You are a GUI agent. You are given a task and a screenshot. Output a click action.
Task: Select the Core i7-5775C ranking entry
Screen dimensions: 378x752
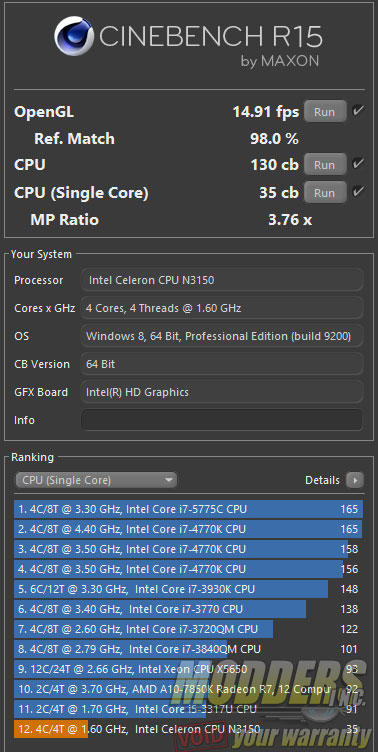(x=189, y=509)
